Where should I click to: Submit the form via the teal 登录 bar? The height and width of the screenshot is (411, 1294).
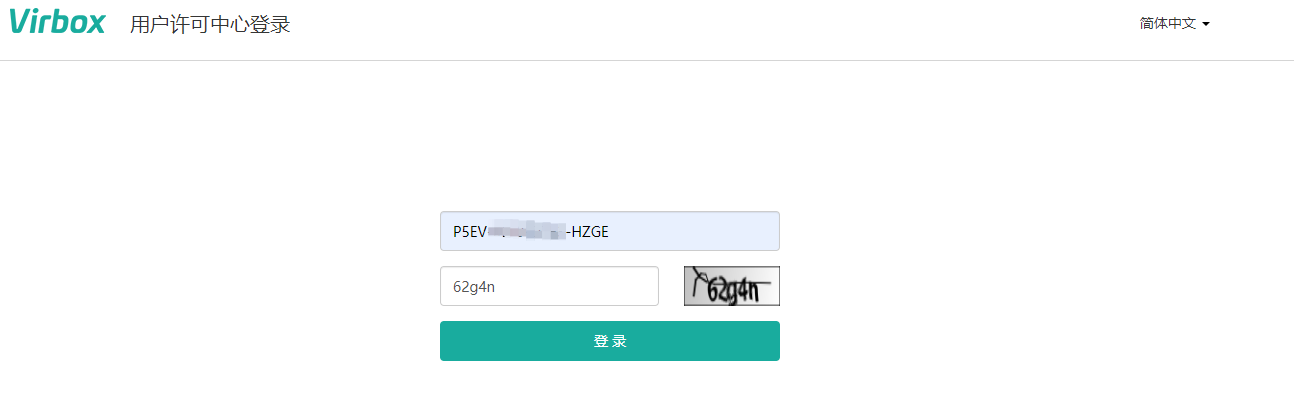(x=610, y=341)
